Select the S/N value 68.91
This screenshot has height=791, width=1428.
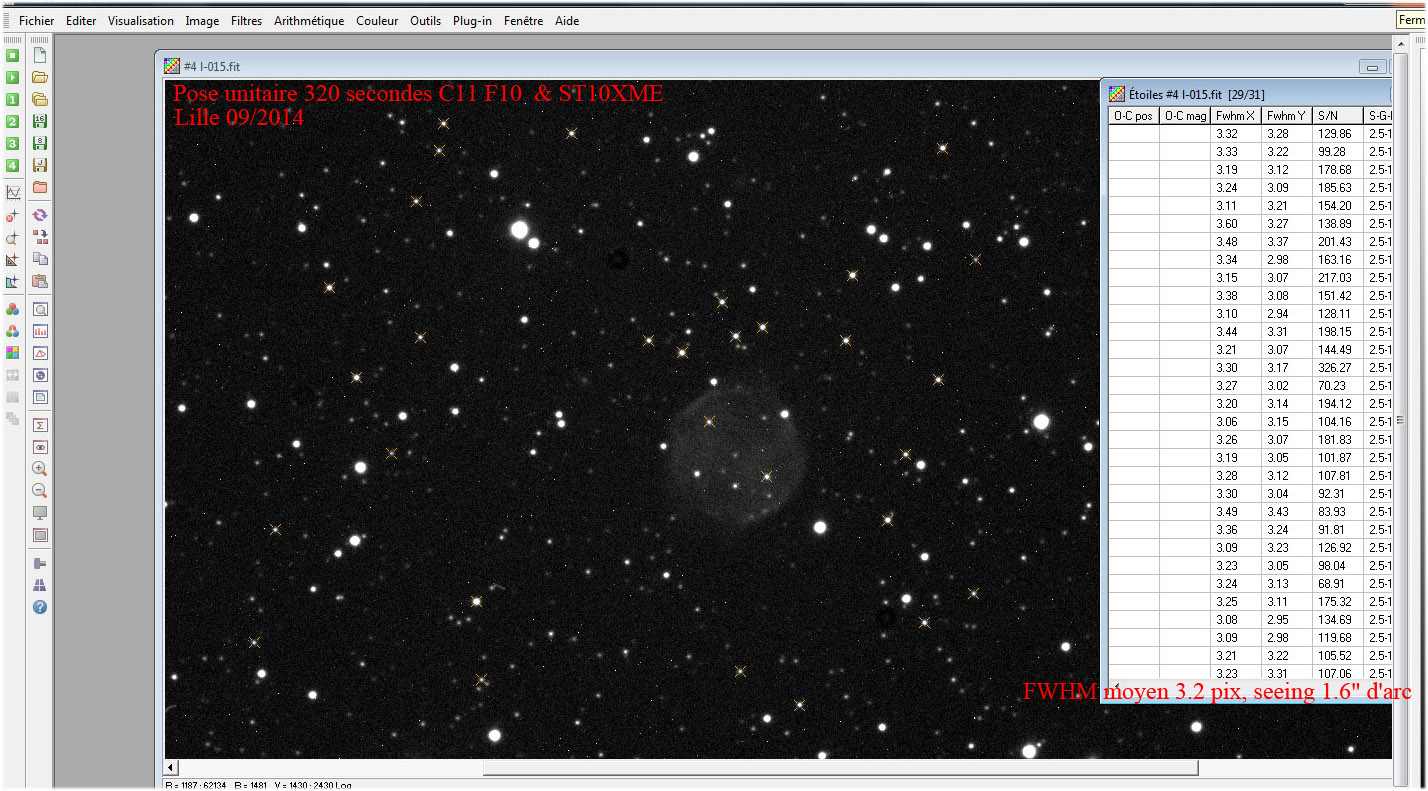[1332, 584]
